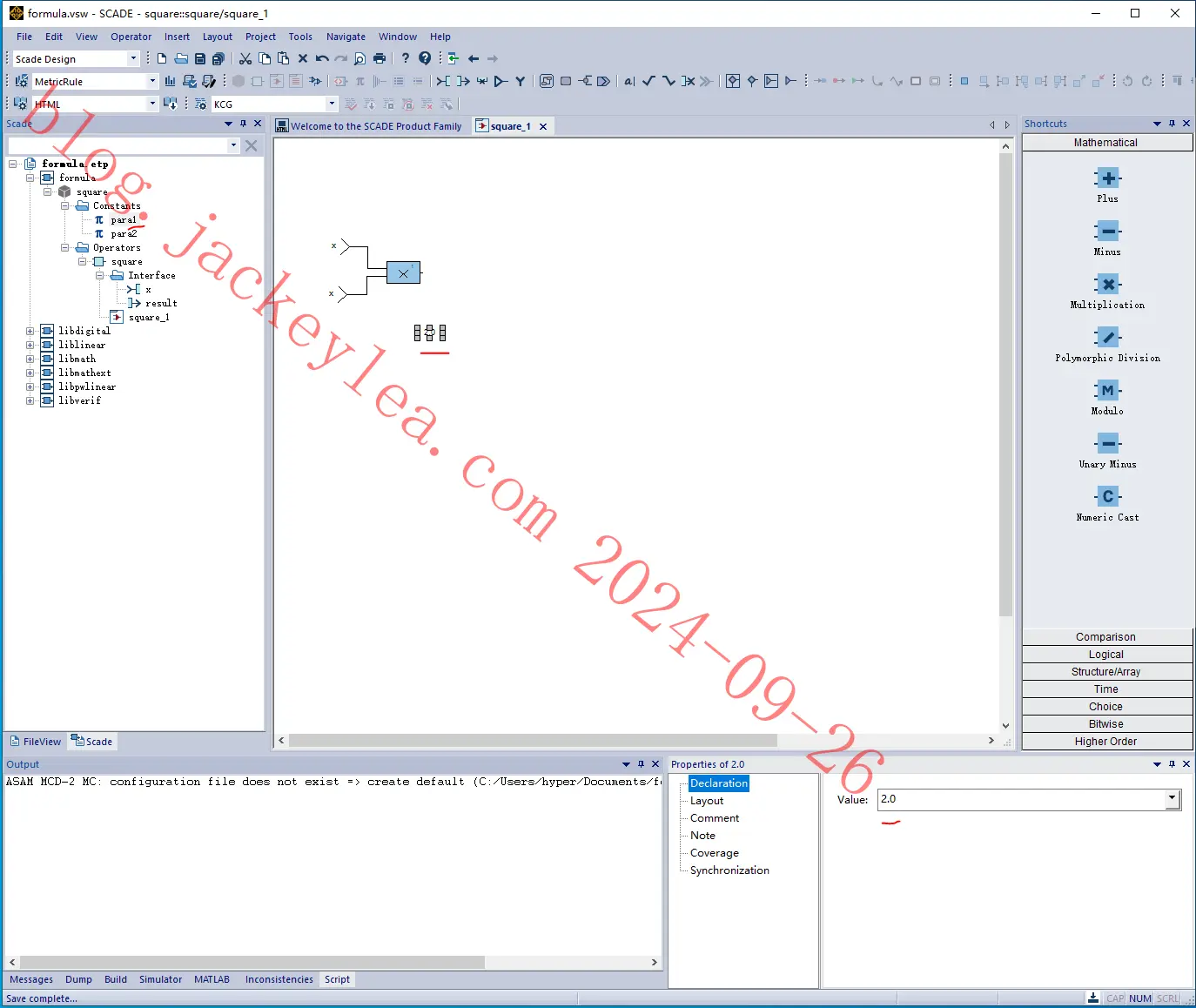Choose the Numeric Cast operator icon

(1107, 497)
